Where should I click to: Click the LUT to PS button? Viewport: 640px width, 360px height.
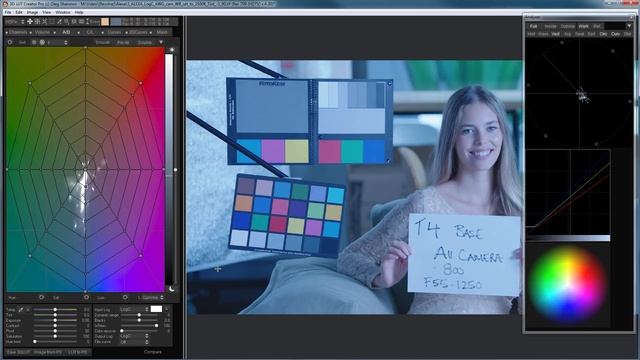click(78, 352)
